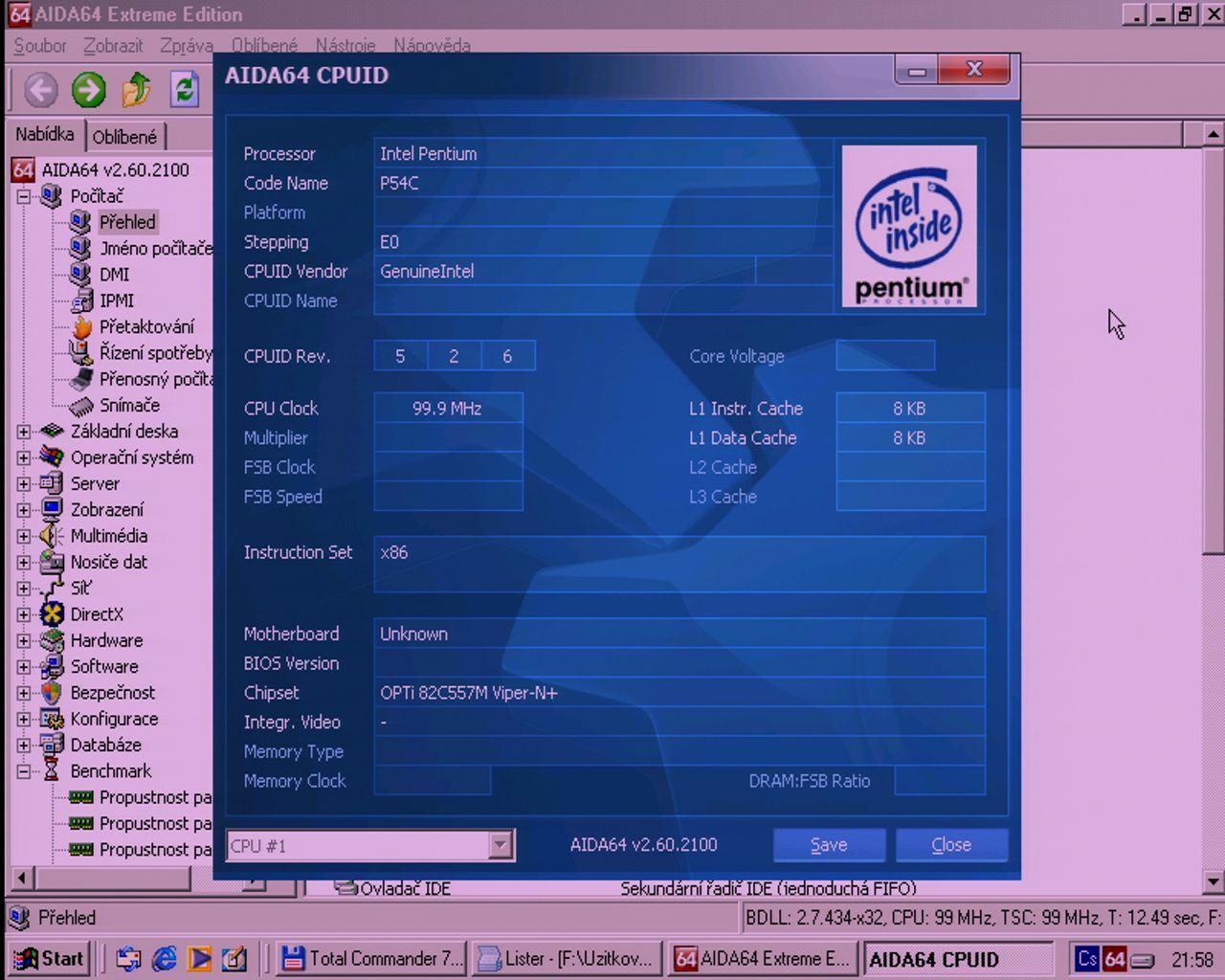Viewport: 1225px width, 980px height.
Task: Select Řízení spotřeby icon
Action: click(81, 353)
